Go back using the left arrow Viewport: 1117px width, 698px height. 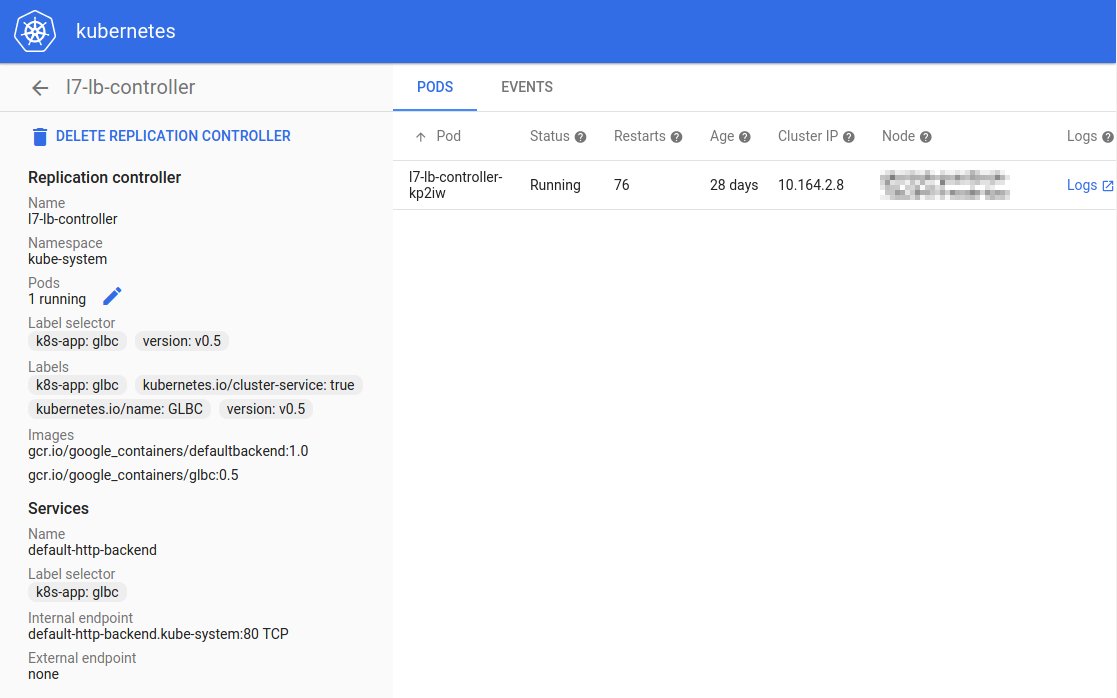[x=40, y=88]
